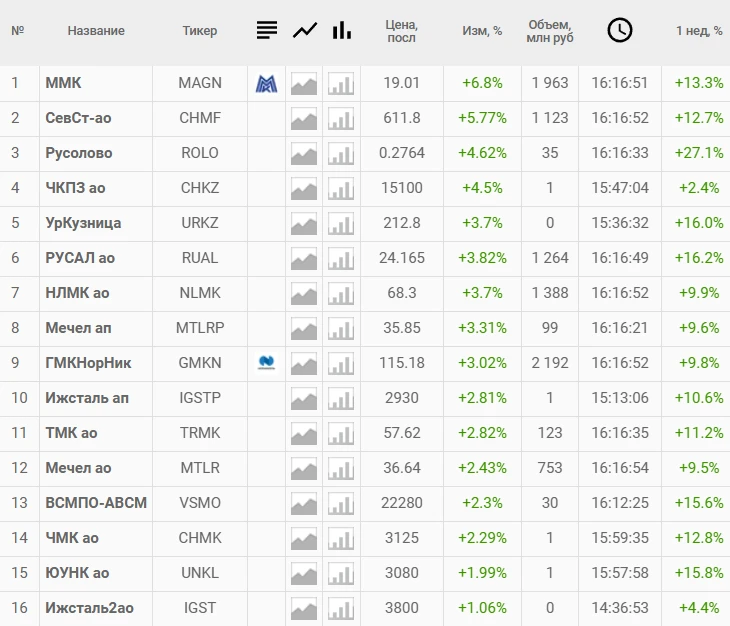
Task: Open the bar chart icon for УрКузница
Action: coord(341,223)
